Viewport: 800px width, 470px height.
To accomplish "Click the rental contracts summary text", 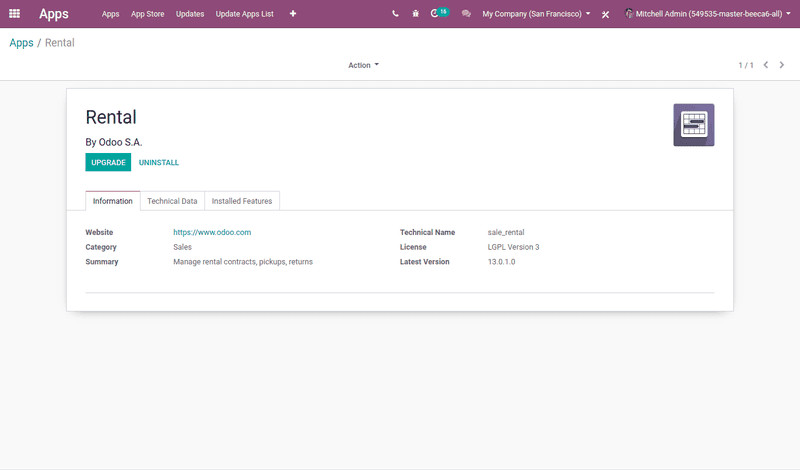I will click(x=243, y=262).
